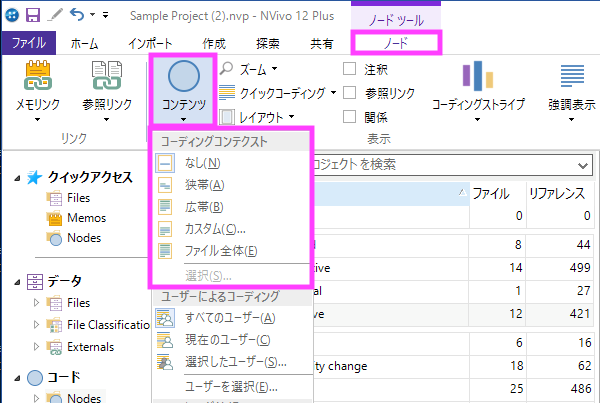Open the File (ファイル) tab

[28, 44]
